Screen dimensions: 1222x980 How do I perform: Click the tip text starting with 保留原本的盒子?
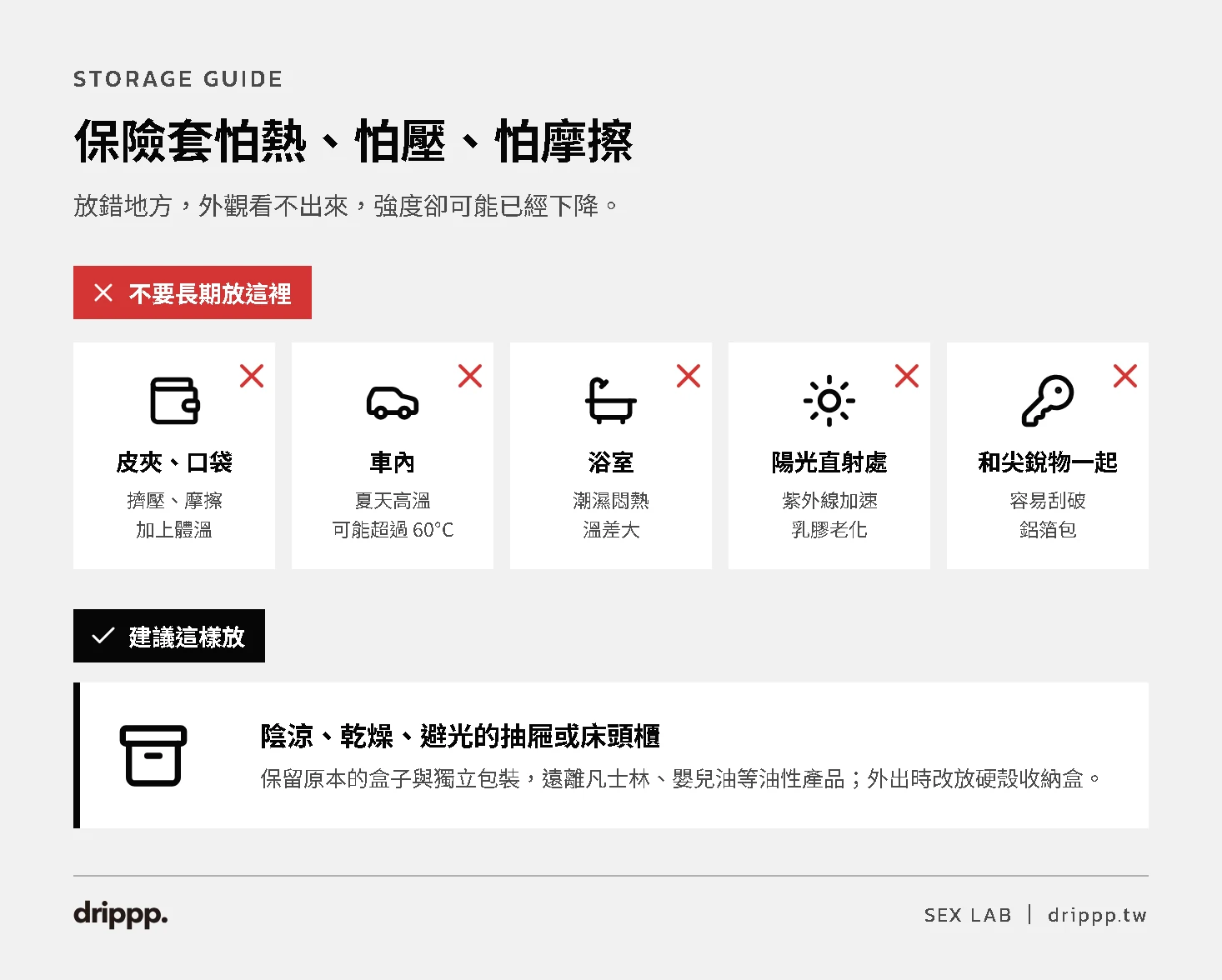(x=680, y=779)
